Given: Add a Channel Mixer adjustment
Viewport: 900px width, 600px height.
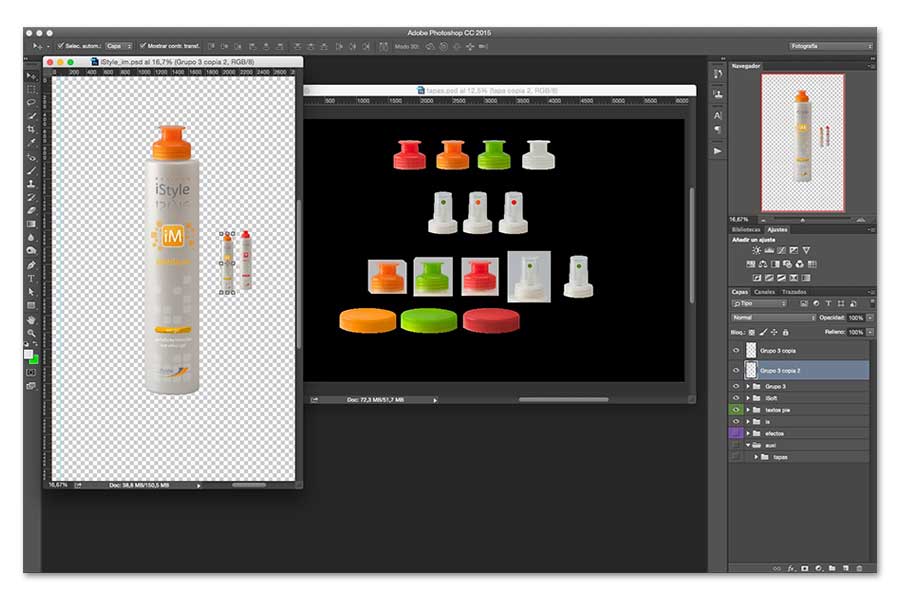Looking at the screenshot, I should point(800,264).
